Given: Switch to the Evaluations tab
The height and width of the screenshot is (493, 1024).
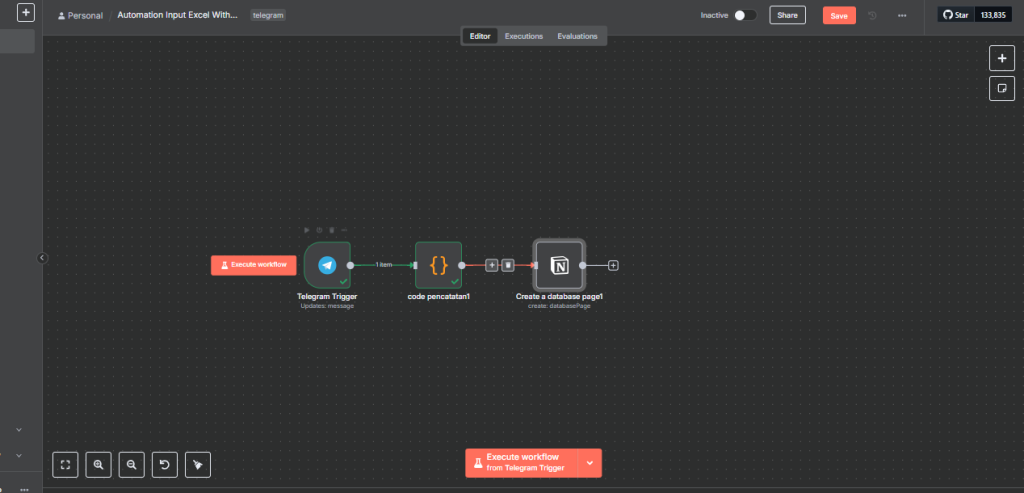Looking at the screenshot, I should tap(577, 36).
